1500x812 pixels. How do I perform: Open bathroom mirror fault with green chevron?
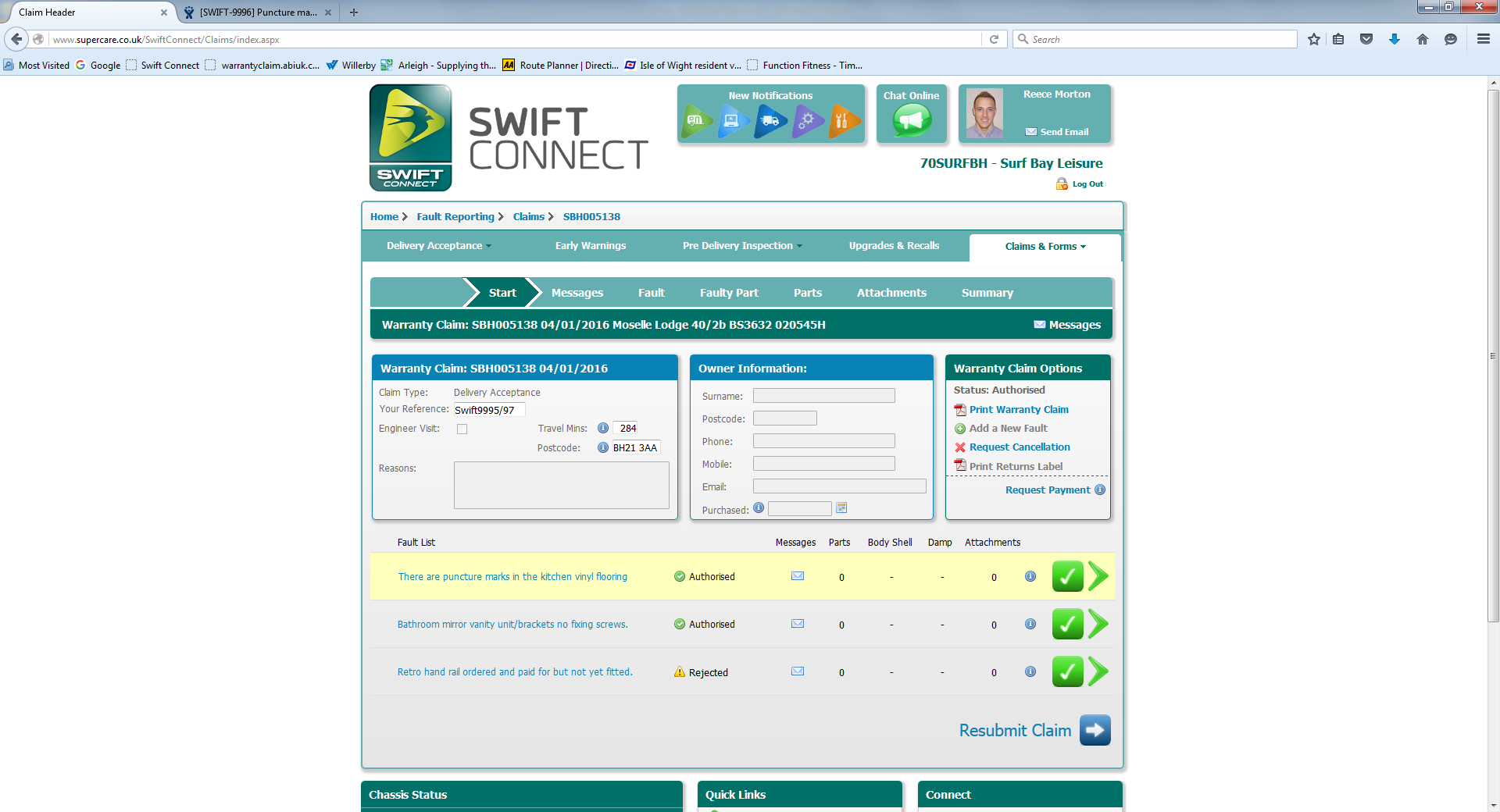(1098, 624)
